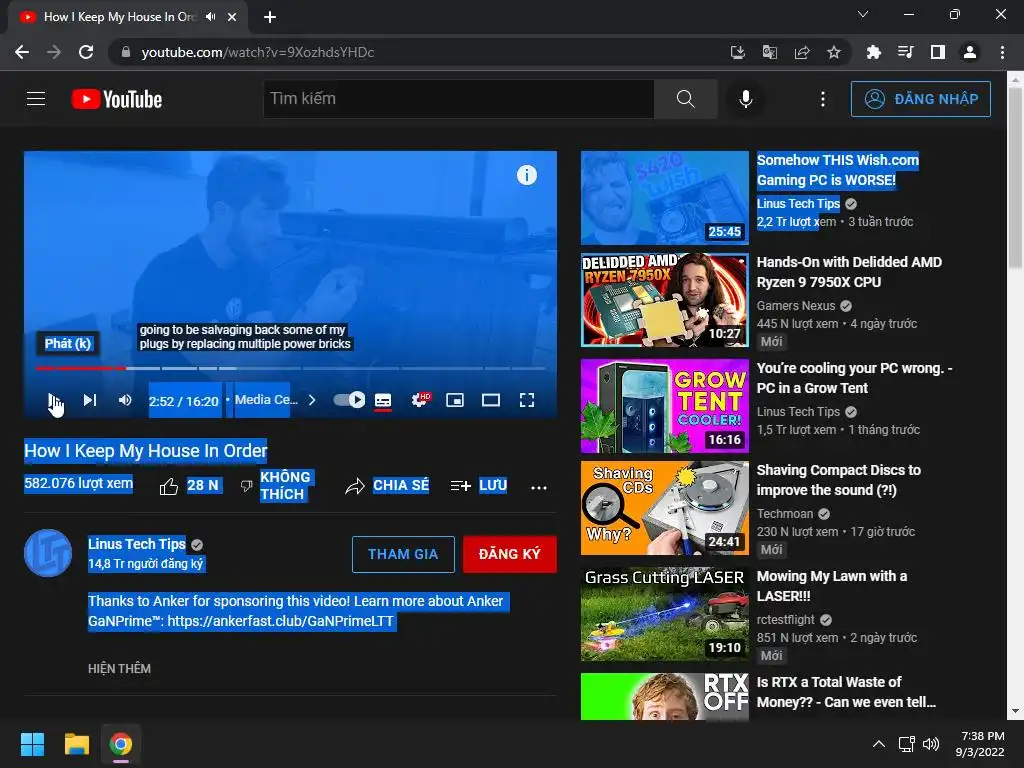Click the youtube.com address bar

point(418,52)
